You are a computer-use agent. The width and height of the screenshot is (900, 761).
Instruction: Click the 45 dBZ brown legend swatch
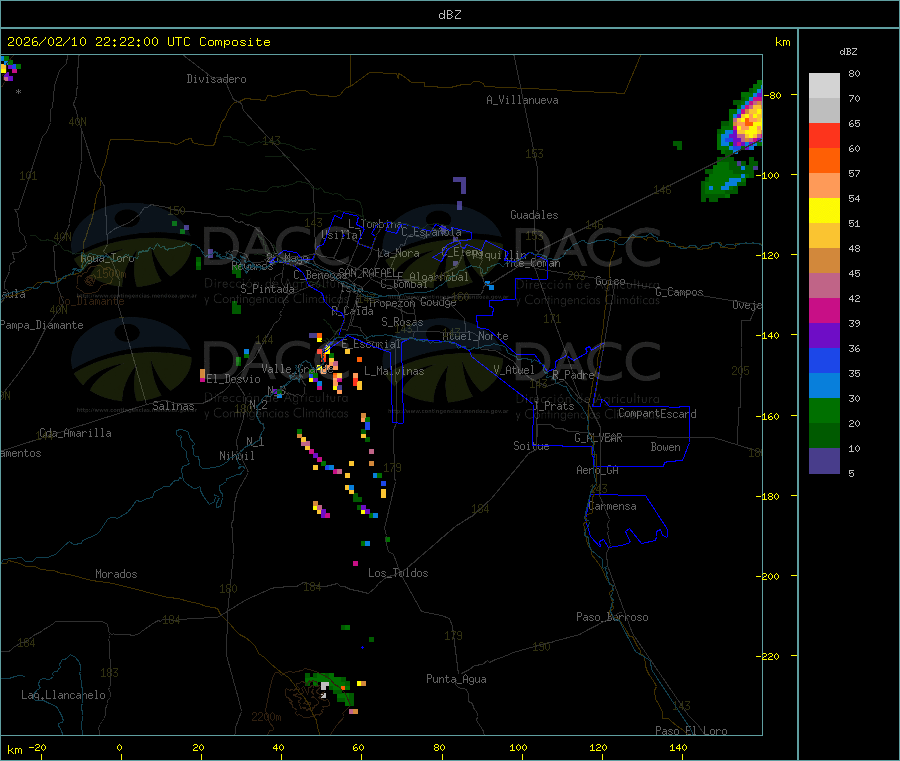coord(824,261)
